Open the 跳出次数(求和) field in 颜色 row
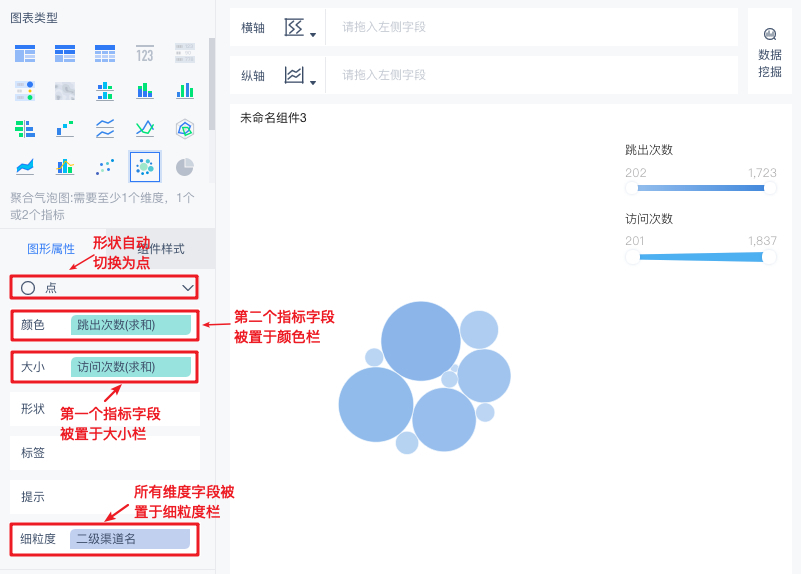The height and width of the screenshot is (574, 801). coord(131,325)
